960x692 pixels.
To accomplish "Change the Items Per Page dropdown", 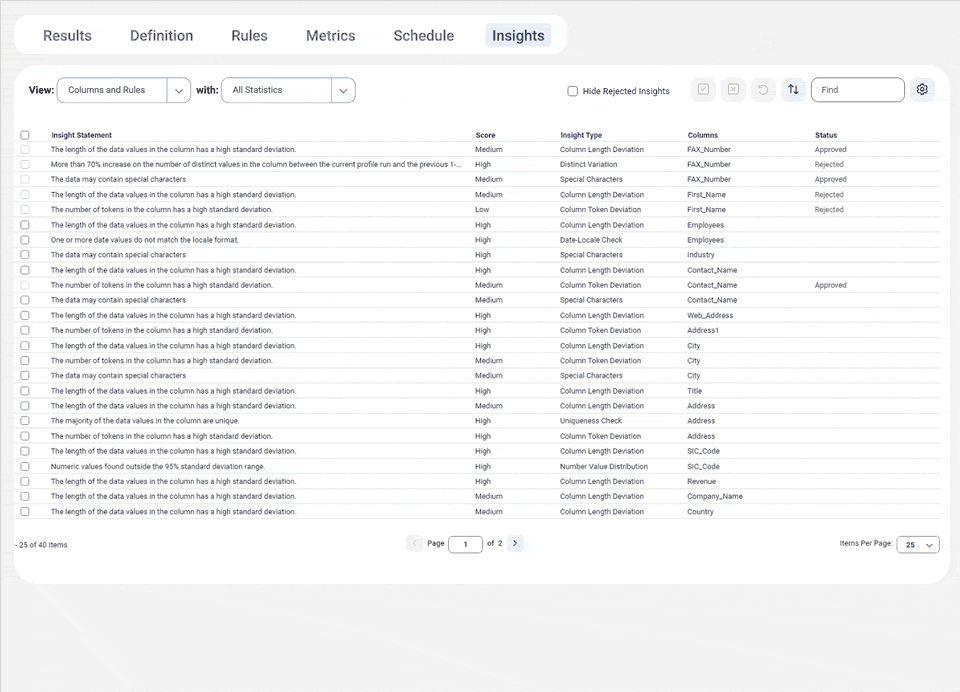I will pyautogui.click(x=917, y=544).
